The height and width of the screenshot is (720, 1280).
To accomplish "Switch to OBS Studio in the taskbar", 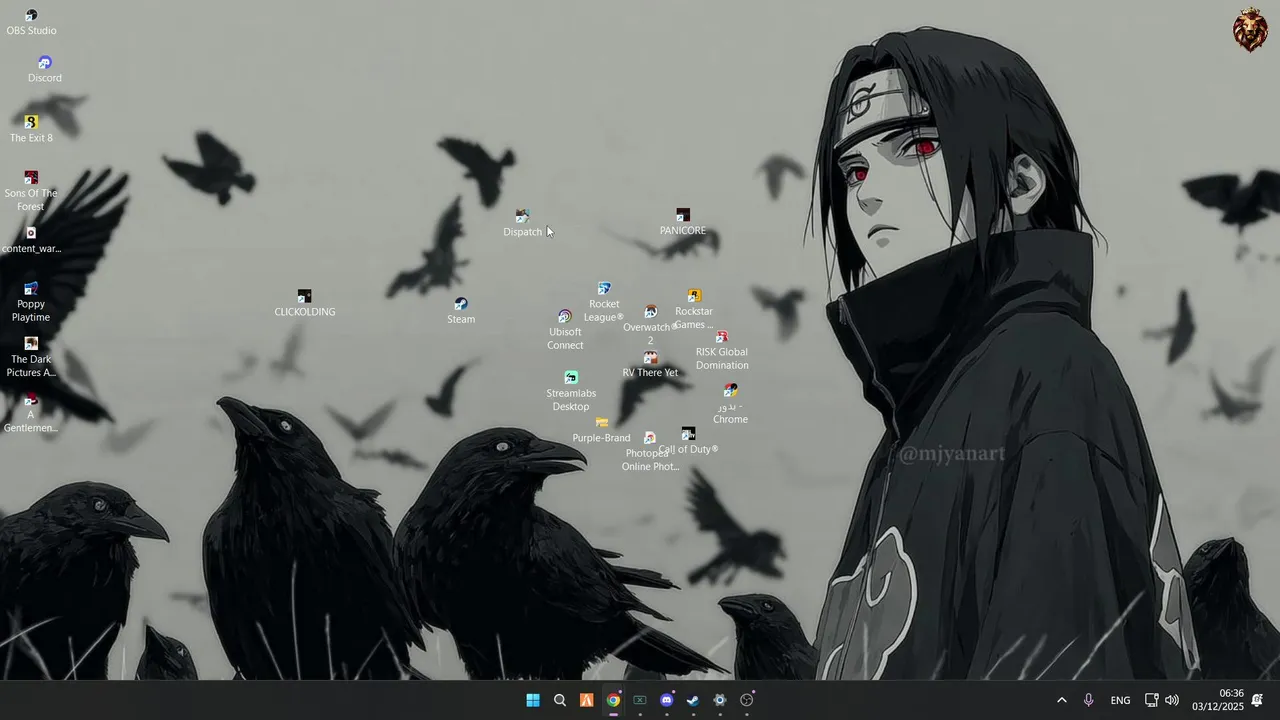I will 747,700.
